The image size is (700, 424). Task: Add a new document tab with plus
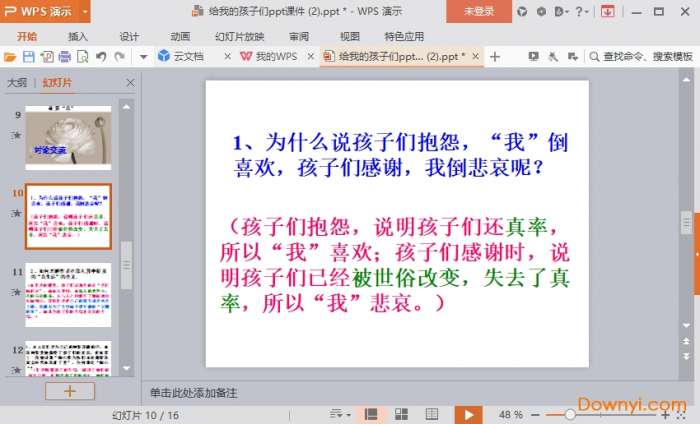tap(495, 57)
